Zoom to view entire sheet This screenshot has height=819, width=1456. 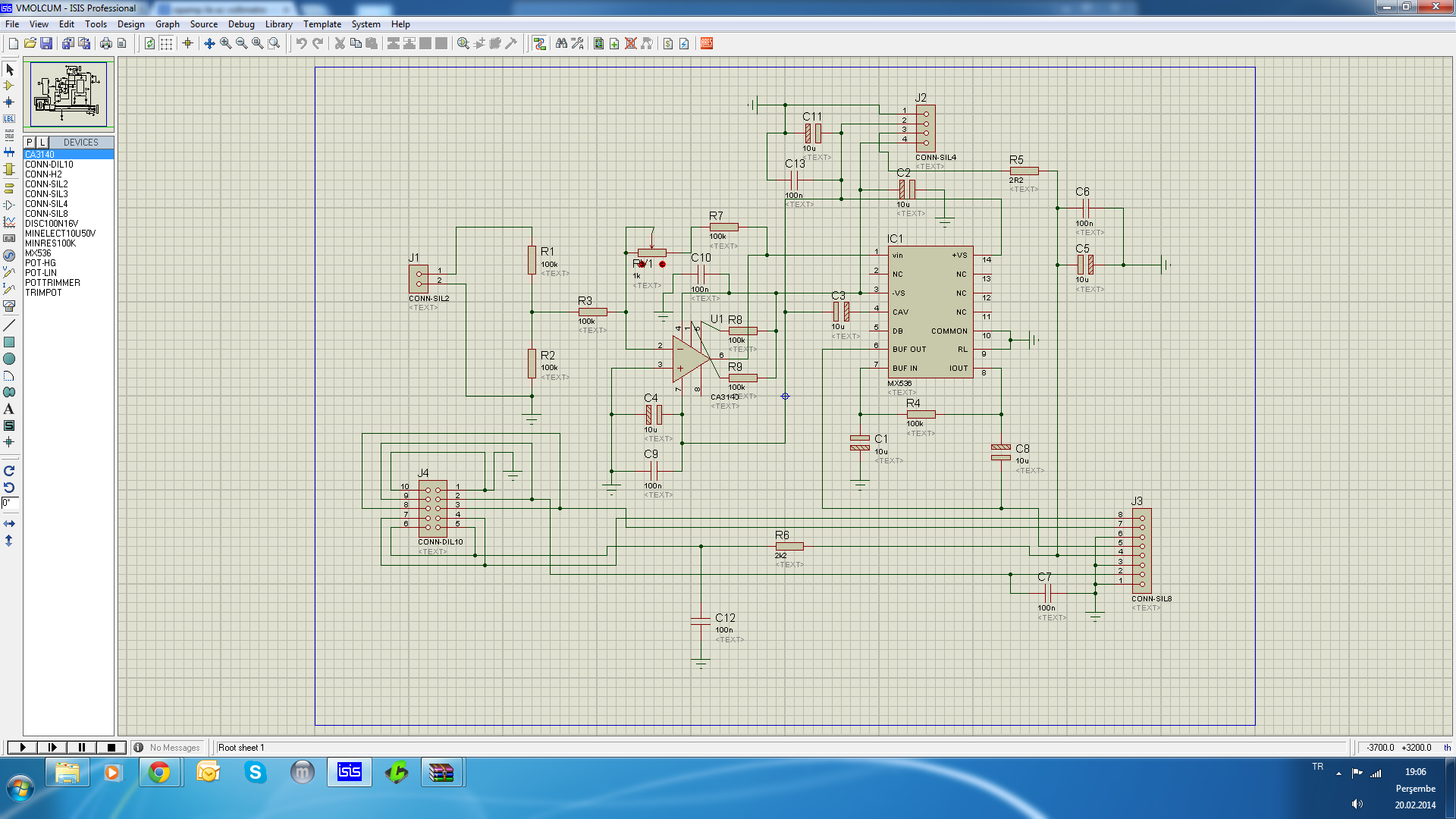point(258,43)
